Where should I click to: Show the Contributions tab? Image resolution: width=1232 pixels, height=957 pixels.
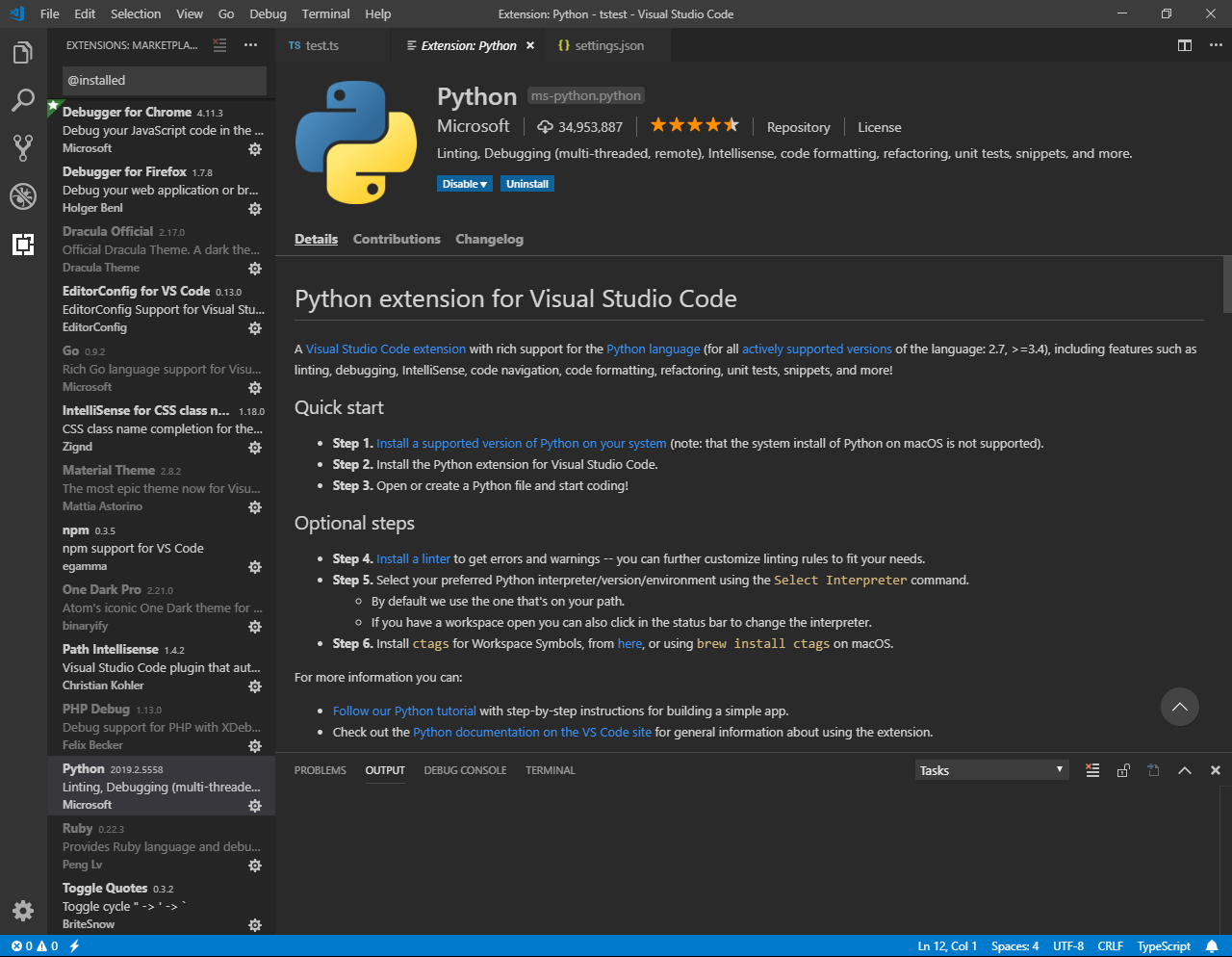coord(397,239)
